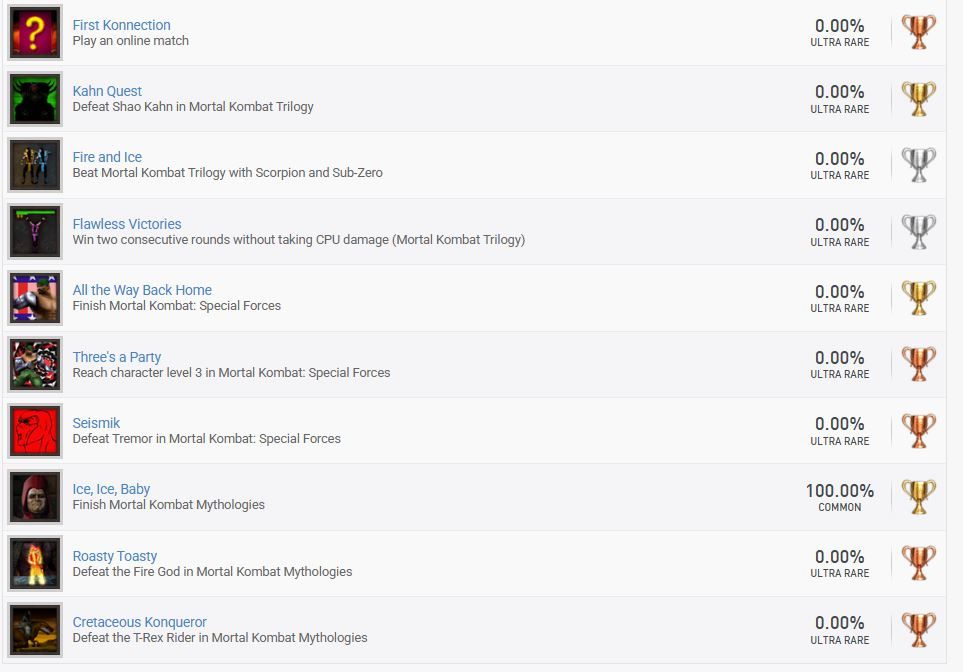
Task: Open the Three's a Party trophy link
Action: (x=116, y=357)
